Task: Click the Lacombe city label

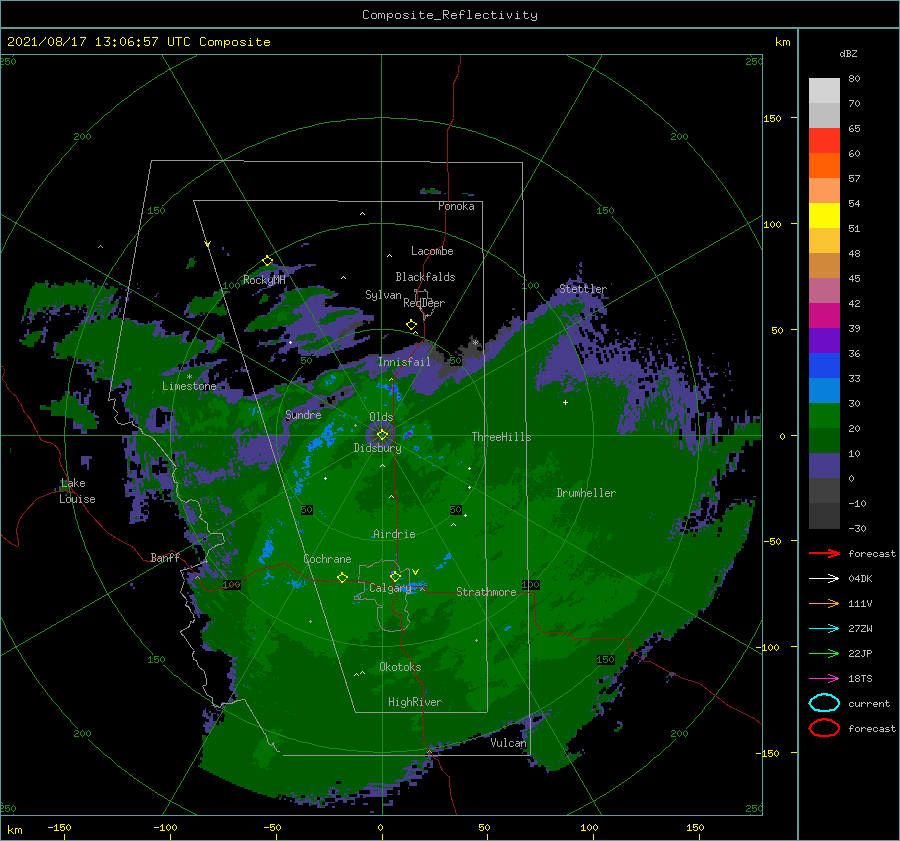Action: tap(432, 251)
